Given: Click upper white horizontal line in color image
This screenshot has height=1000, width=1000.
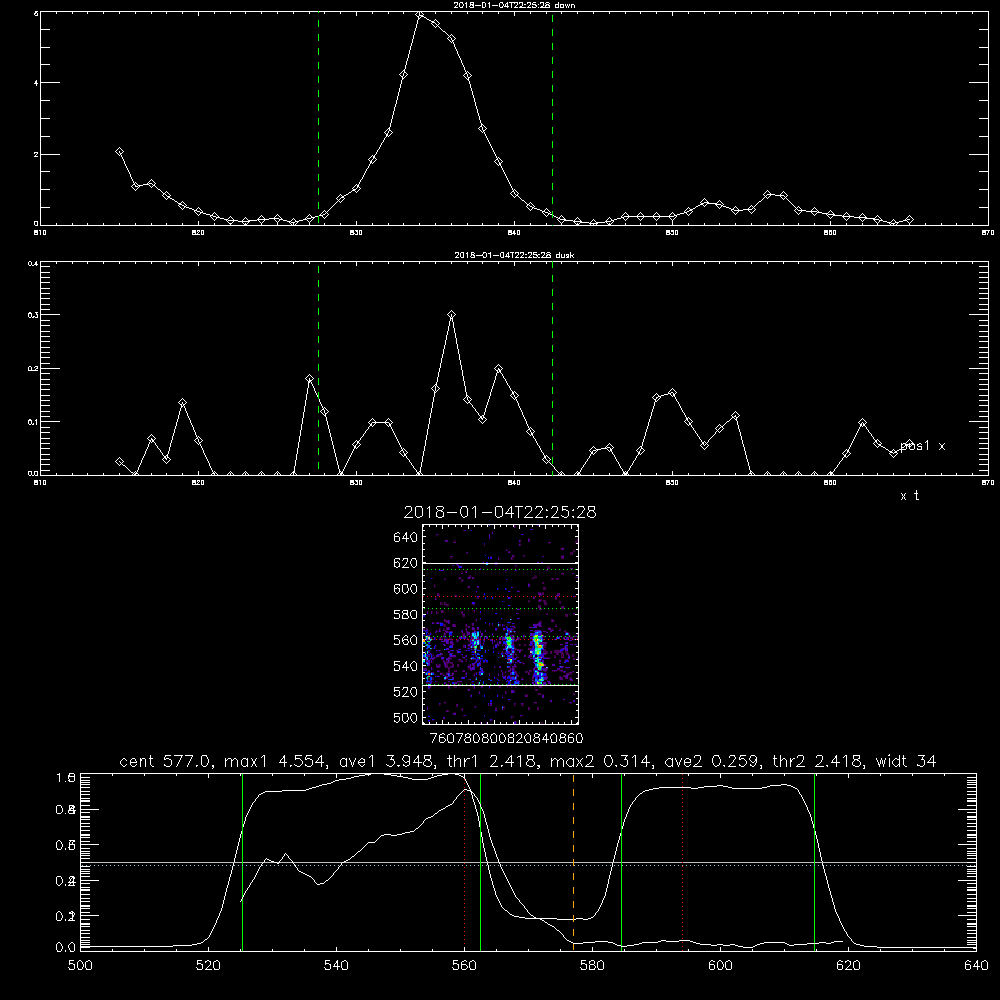Looking at the screenshot, I should tap(500, 563).
